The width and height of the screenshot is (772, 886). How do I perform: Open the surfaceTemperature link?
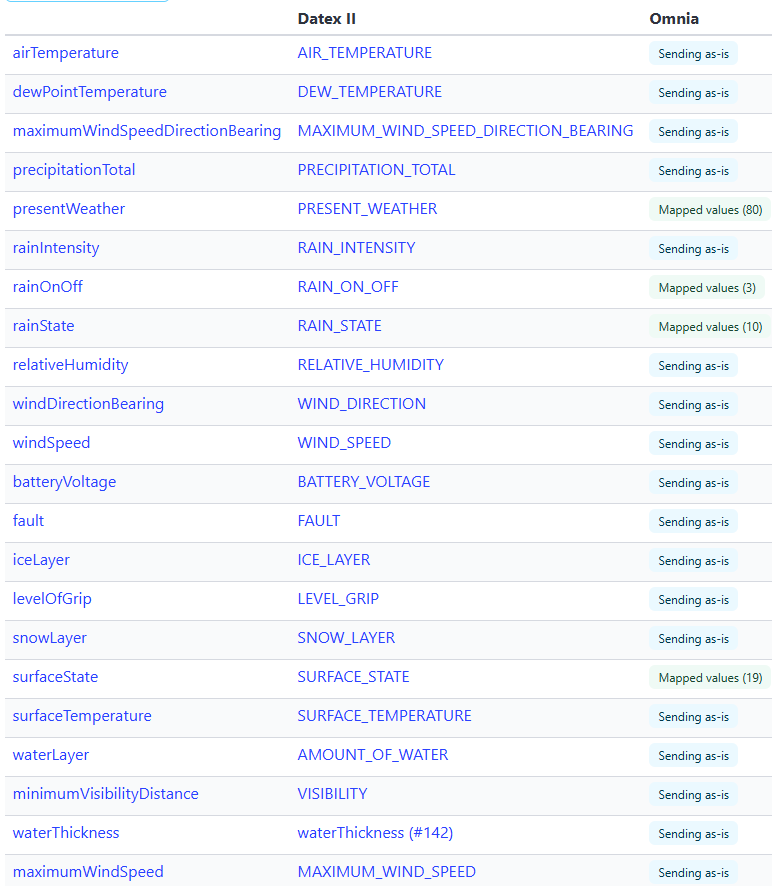tap(82, 716)
